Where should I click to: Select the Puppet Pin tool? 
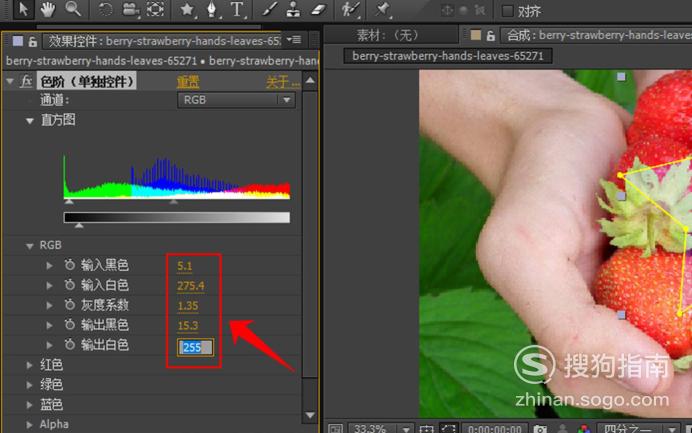click(382, 9)
